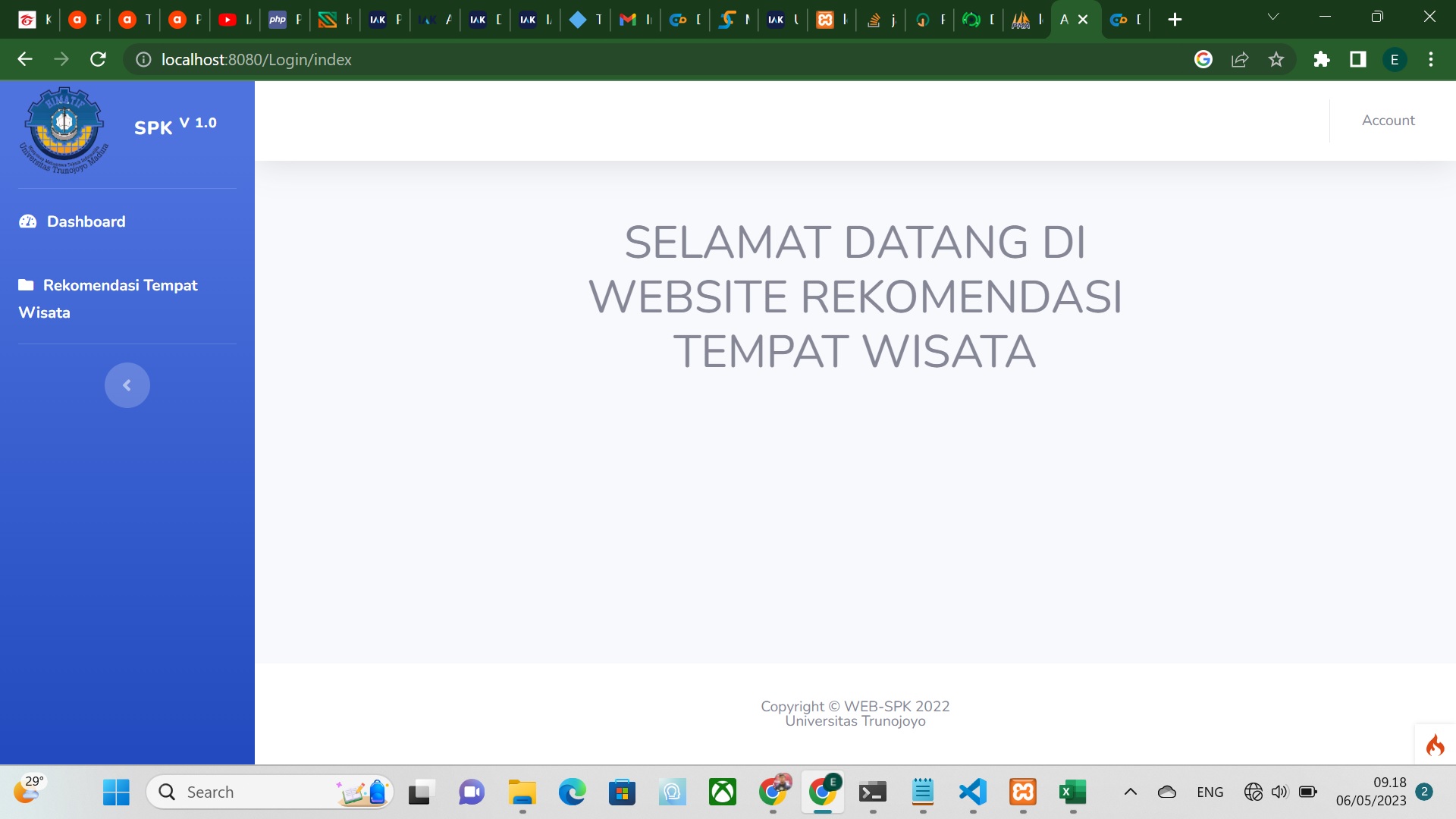Click the SPK V 1.0 brand title
The width and height of the screenshot is (1456, 819).
tap(175, 126)
